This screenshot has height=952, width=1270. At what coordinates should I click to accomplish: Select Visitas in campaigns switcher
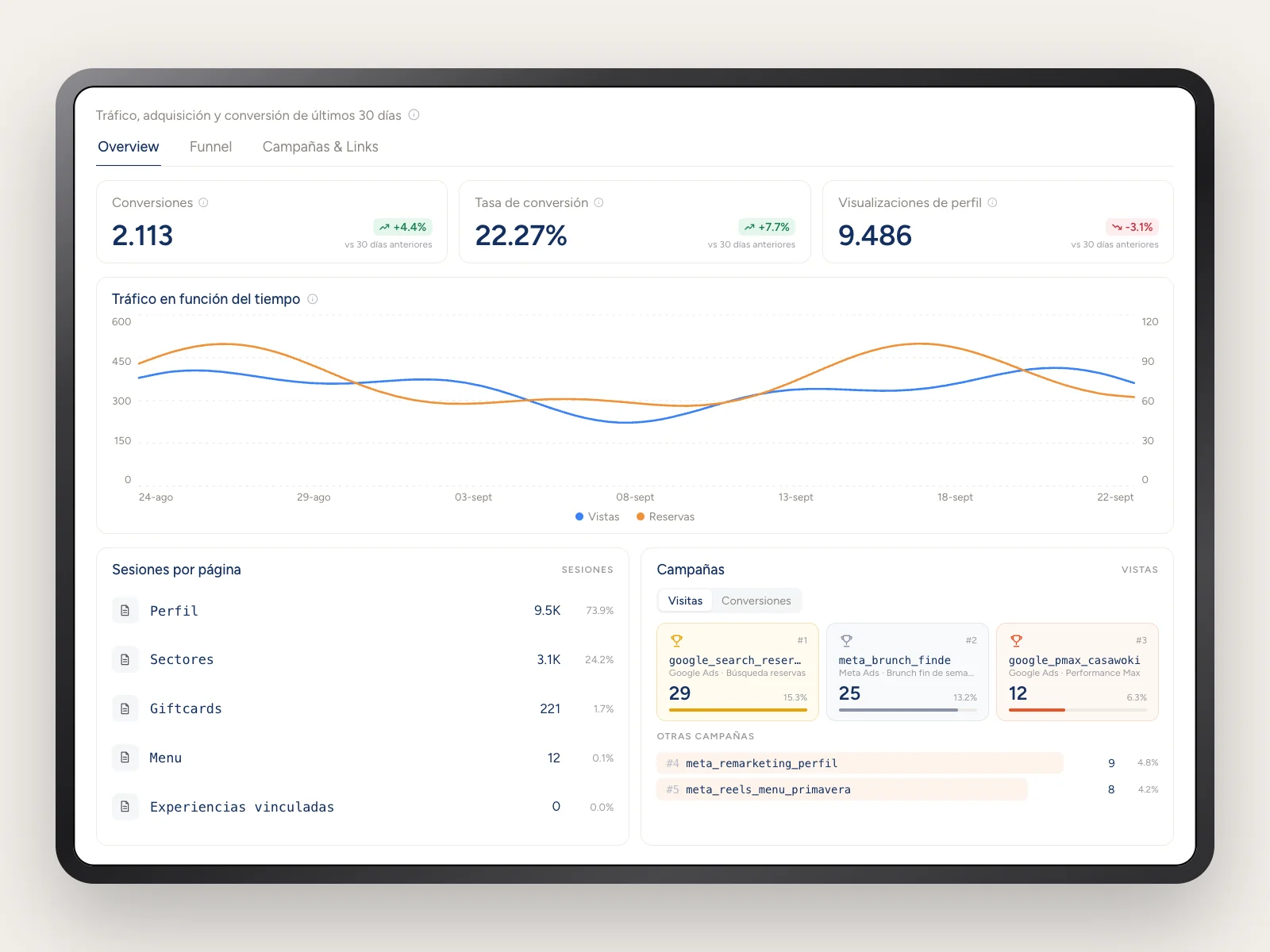coord(685,601)
